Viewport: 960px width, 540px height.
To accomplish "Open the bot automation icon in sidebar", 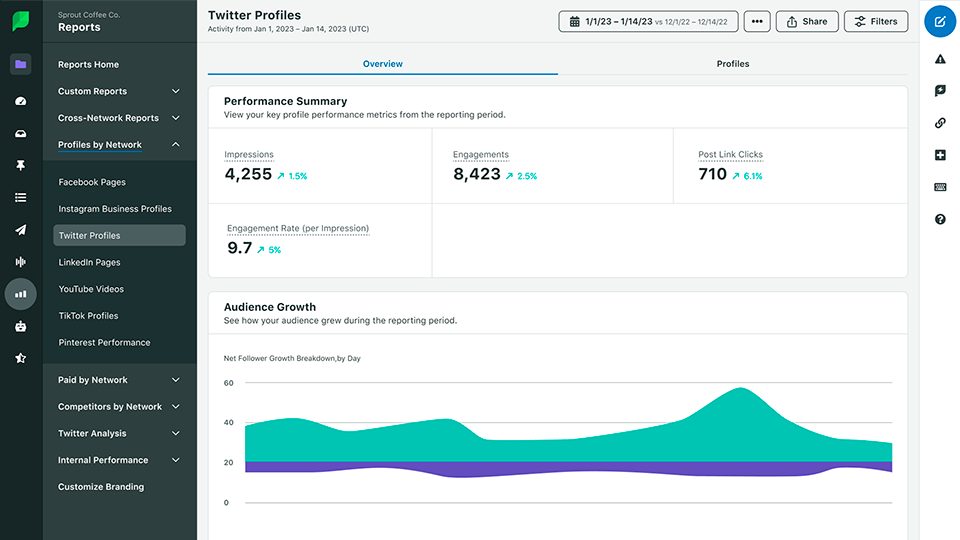I will tap(20, 326).
